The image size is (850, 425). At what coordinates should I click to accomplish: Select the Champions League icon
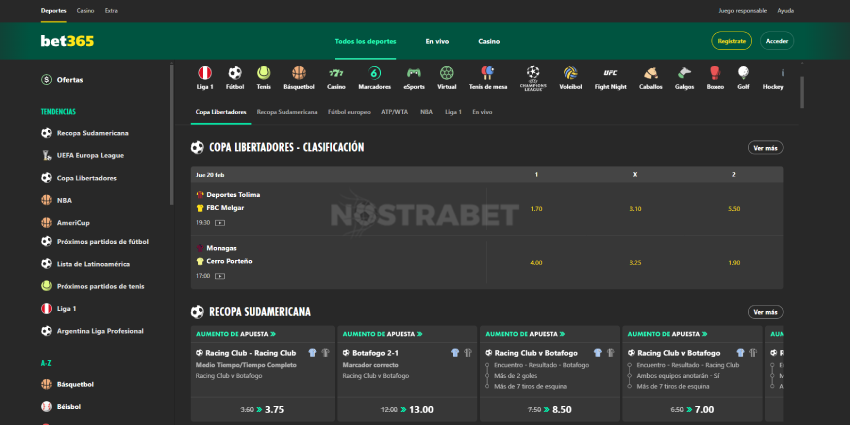[533, 78]
